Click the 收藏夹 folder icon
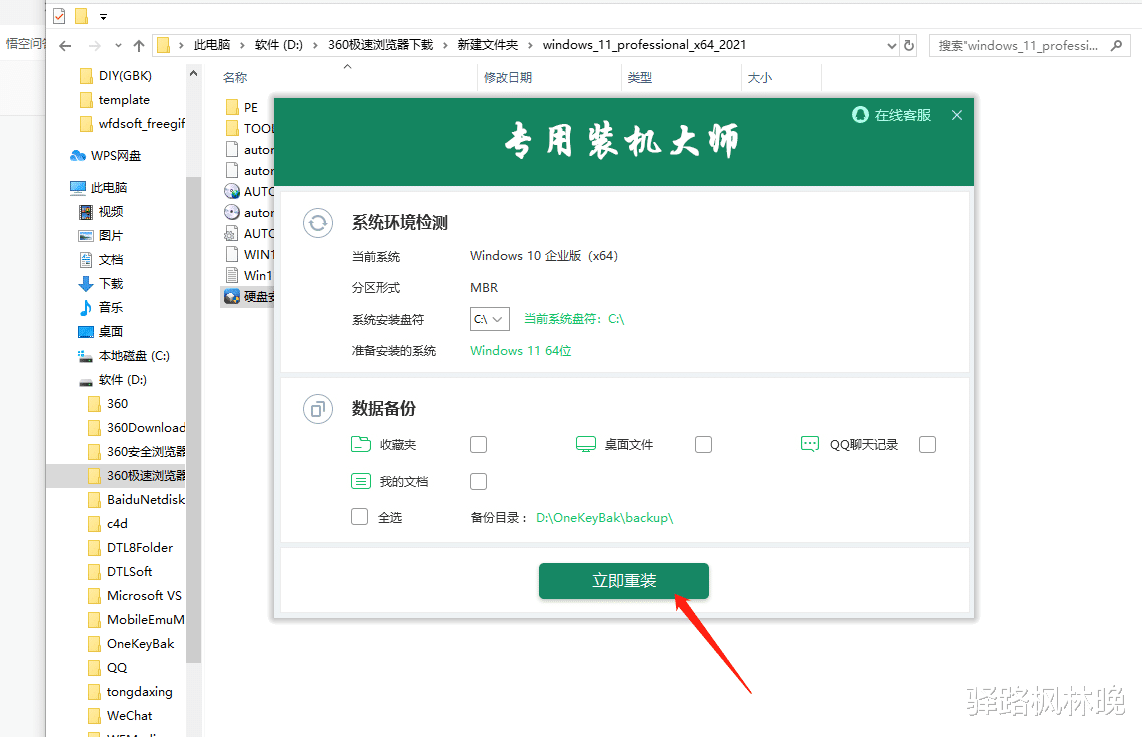This screenshot has width=1142, height=737. pyautogui.click(x=362, y=444)
